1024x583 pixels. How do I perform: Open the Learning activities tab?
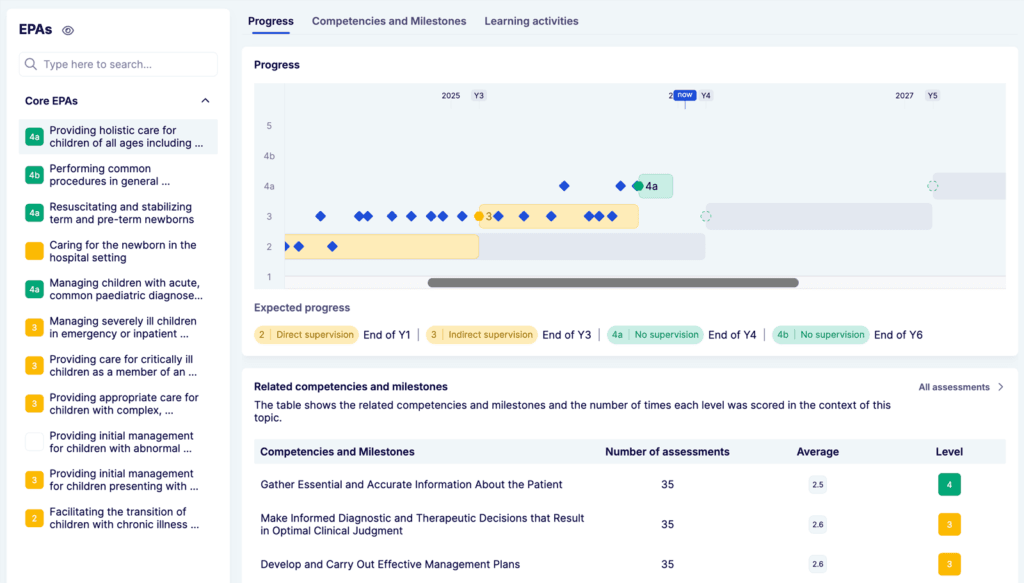pyautogui.click(x=531, y=20)
